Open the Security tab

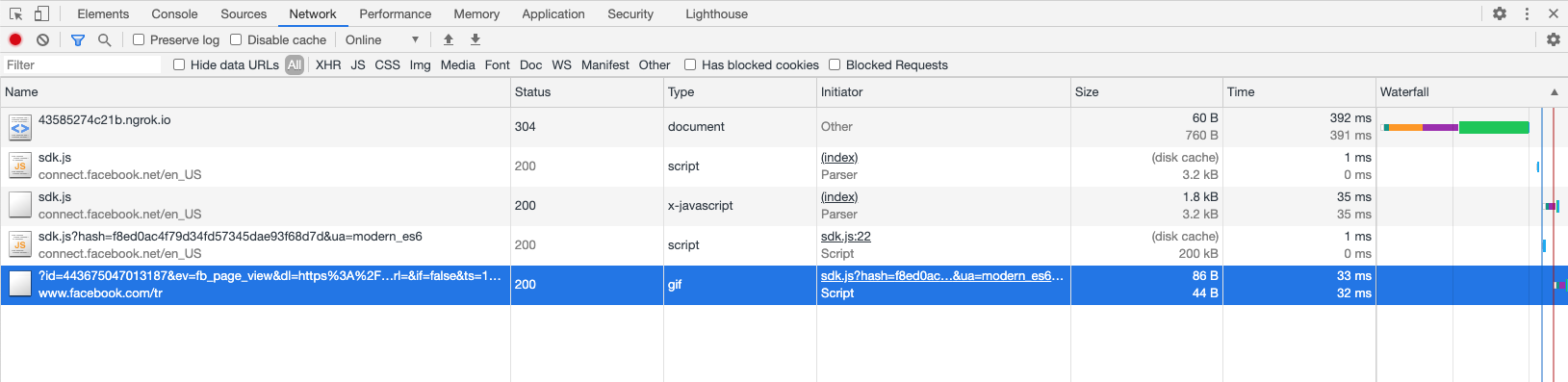[630, 13]
